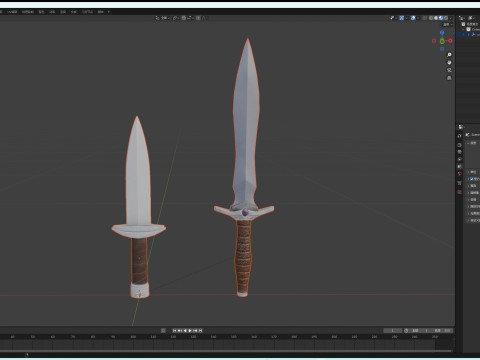Toggle viewport overlays display
Screen dimensions: 480x360
(x=413, y=18)
